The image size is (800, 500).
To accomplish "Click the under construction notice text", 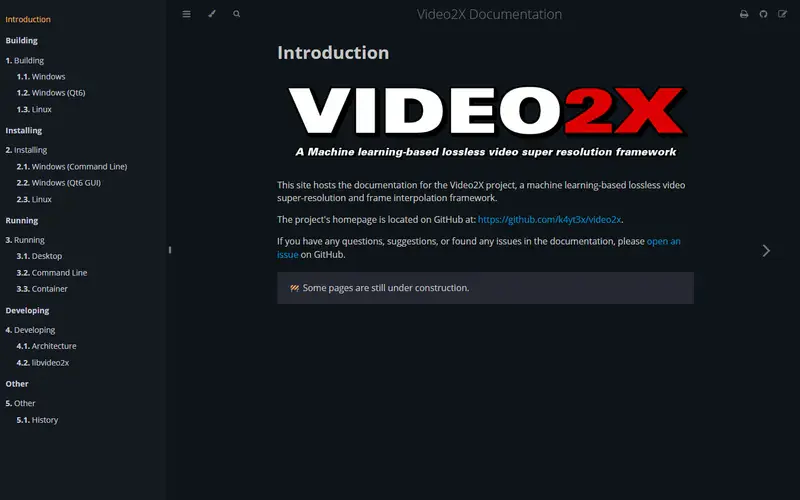I will tap(386, 288).
